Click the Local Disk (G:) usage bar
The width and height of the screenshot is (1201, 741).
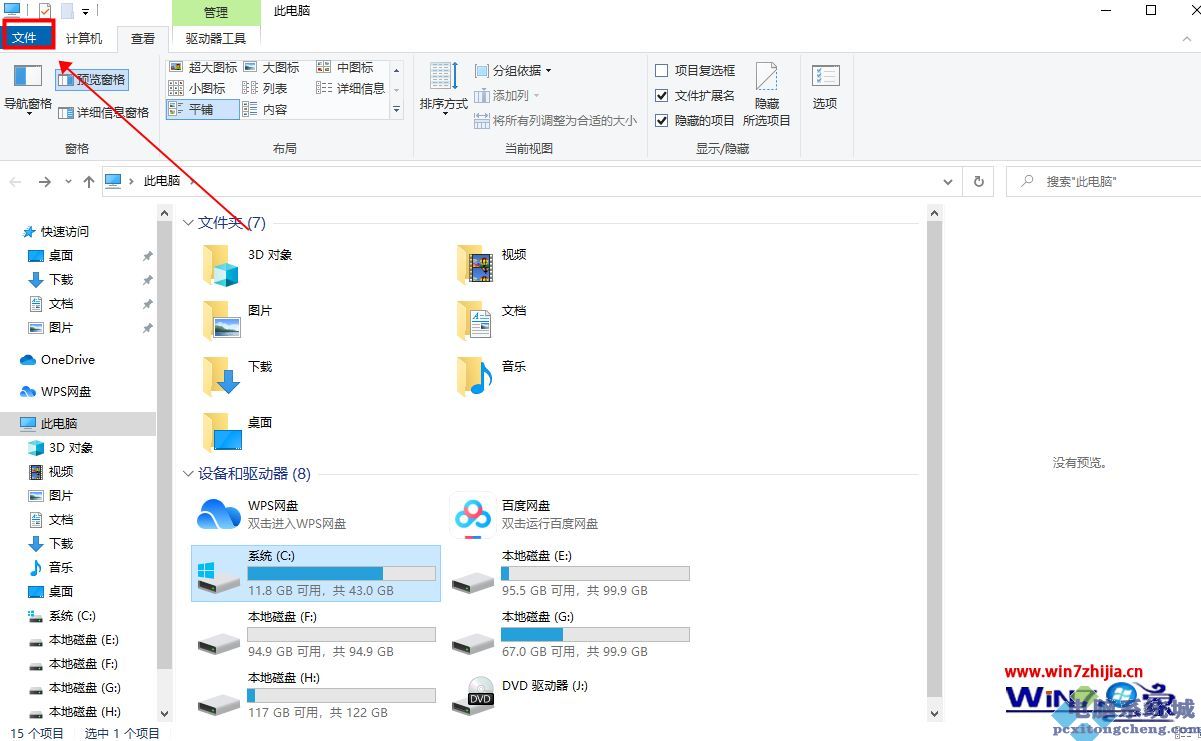[x=596, y=634]
